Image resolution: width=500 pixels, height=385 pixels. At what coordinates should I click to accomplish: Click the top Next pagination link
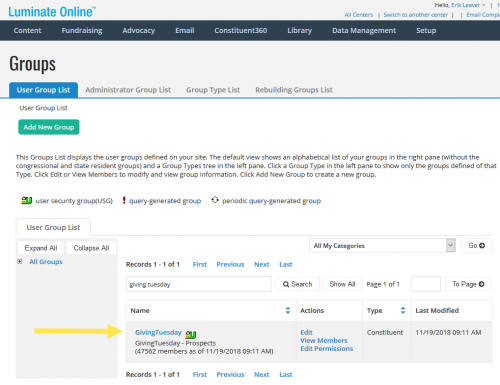262,264
